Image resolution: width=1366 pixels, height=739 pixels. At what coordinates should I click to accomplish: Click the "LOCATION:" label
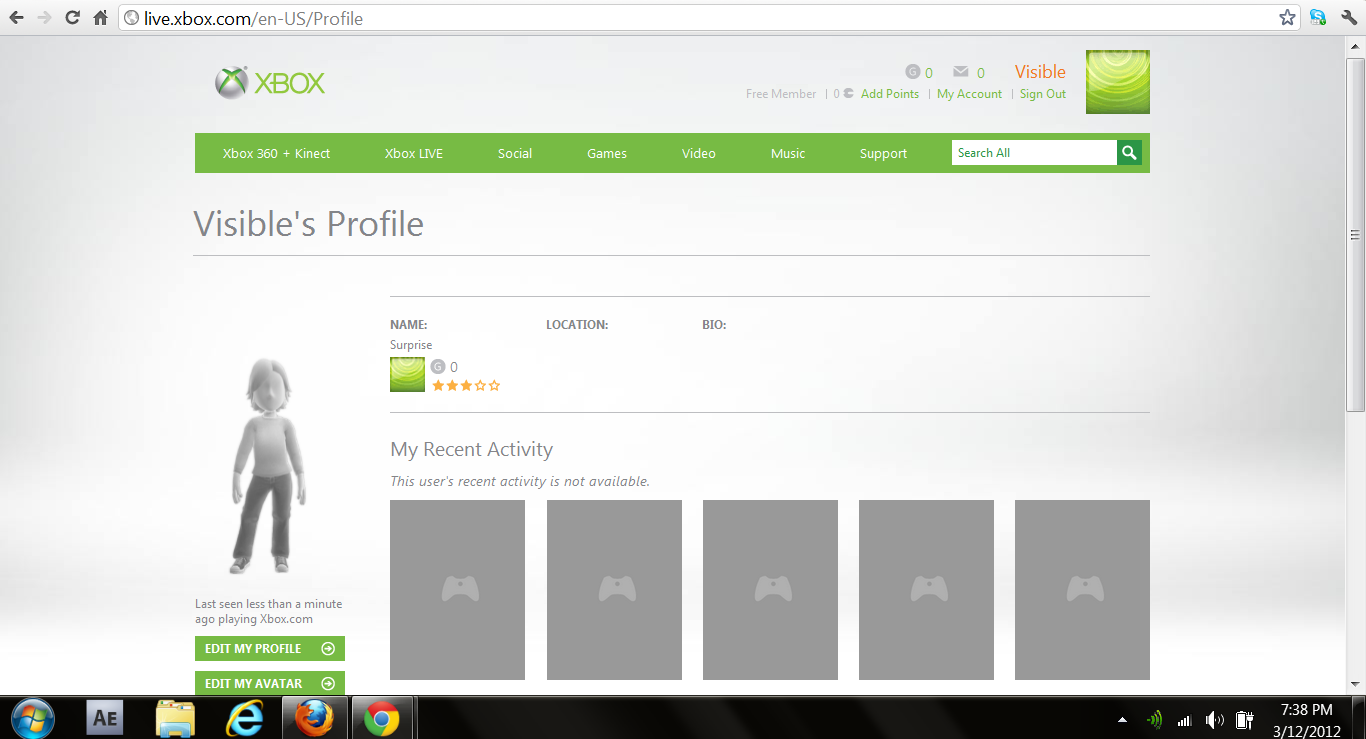[x=577, y=325]
